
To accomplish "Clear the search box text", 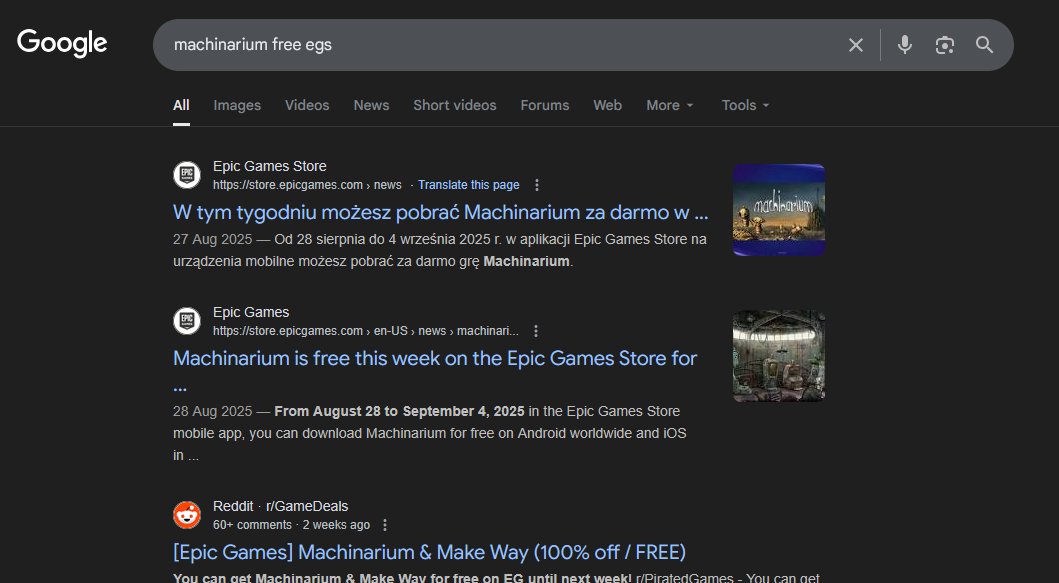I will 855,45.
